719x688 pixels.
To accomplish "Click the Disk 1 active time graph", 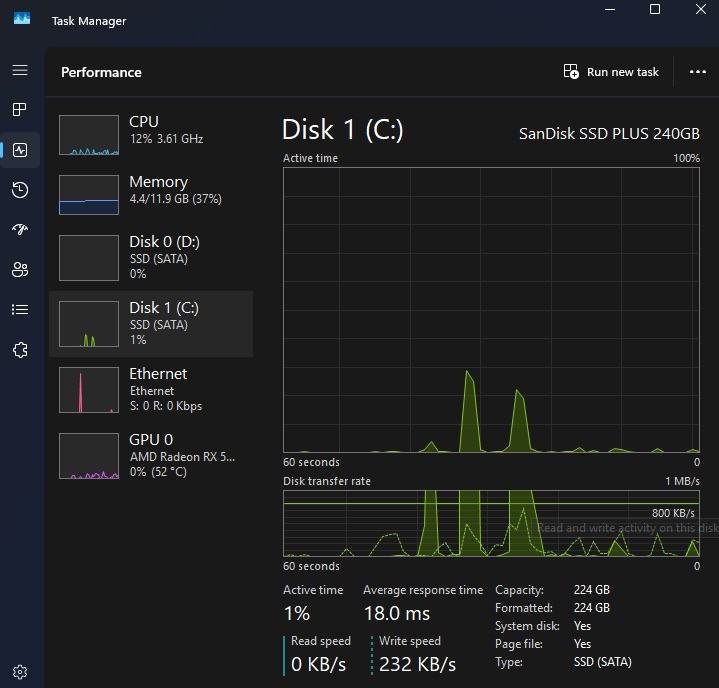I will 492,310.
